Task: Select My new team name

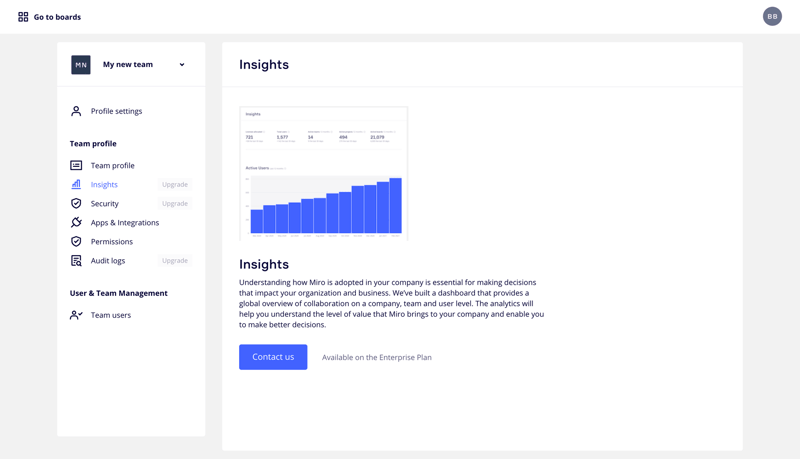Action: pos(128,64)
